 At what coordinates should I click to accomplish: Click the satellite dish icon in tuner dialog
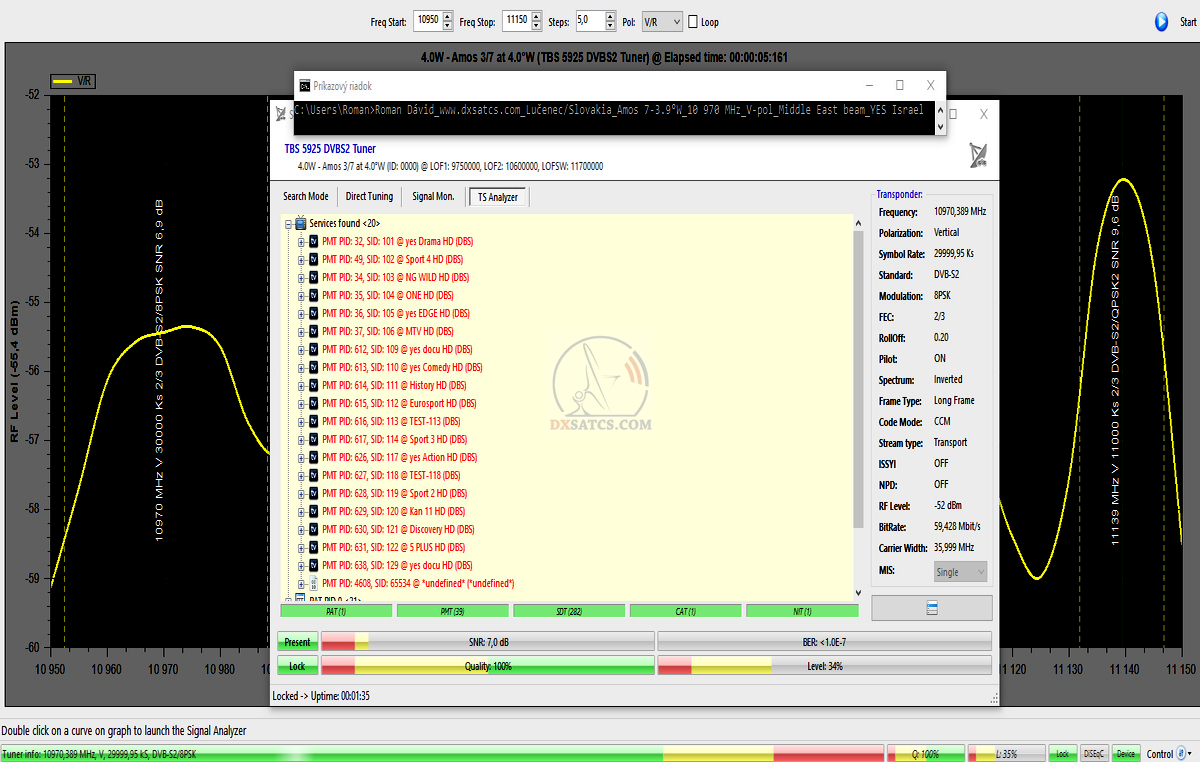[979, 156]
